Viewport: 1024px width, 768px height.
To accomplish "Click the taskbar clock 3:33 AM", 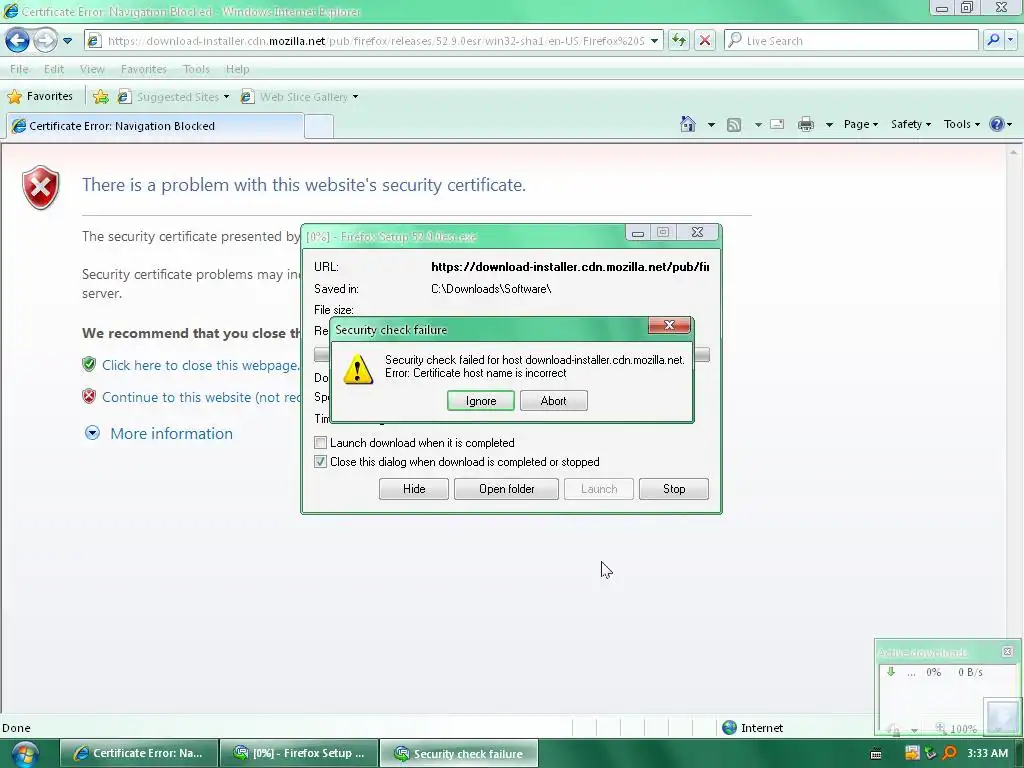I will click(x=987, y=753).
